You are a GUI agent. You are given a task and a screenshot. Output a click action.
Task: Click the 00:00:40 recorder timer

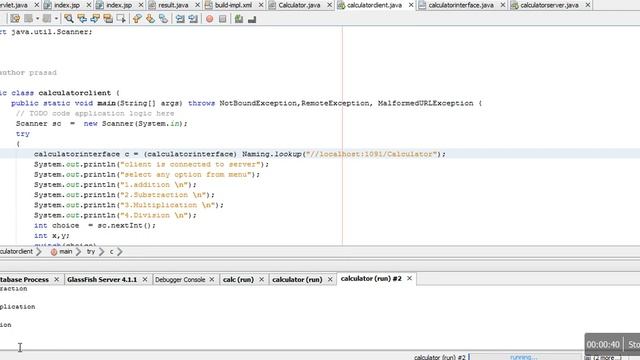[603, 344]
